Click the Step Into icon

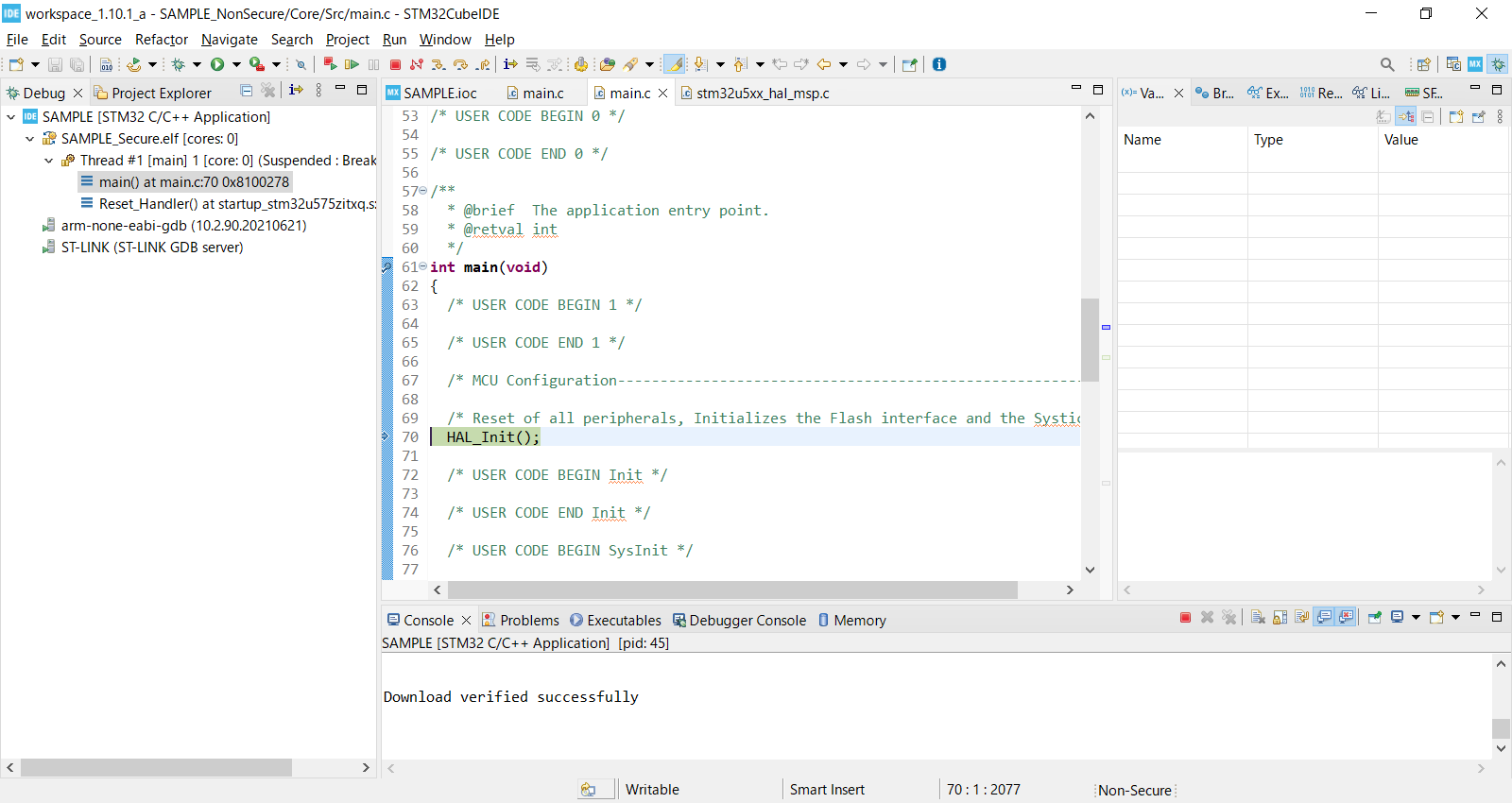pyautogui.click(x=438, y=64)
